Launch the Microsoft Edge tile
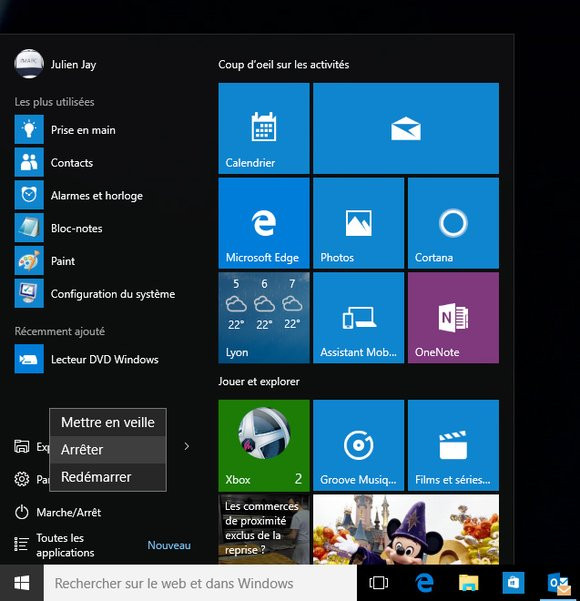Image resolution: width=580 pixels, height=601 pixels. 264,223
